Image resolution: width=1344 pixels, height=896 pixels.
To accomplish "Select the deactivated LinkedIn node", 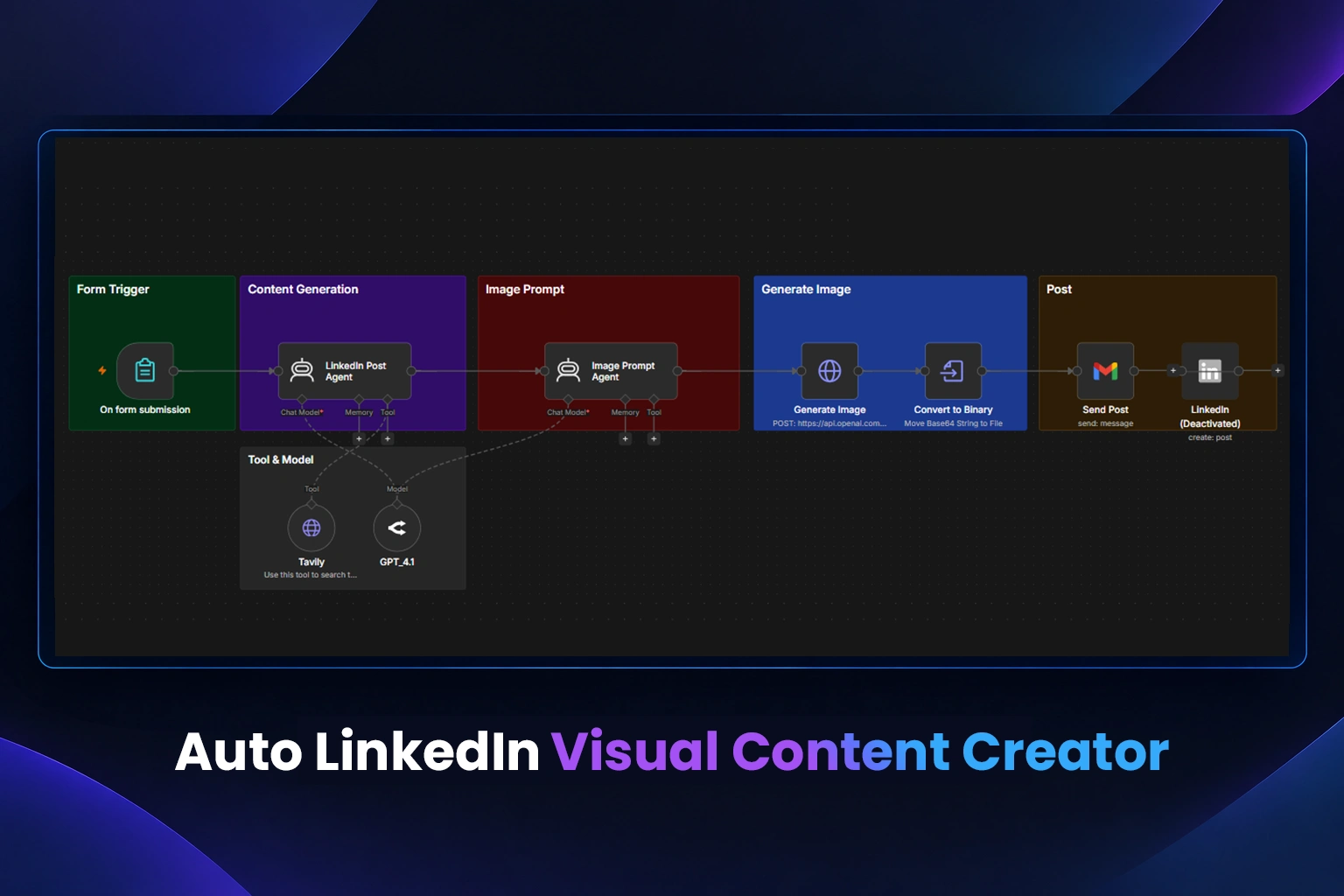I will (x=1210, y=371).
